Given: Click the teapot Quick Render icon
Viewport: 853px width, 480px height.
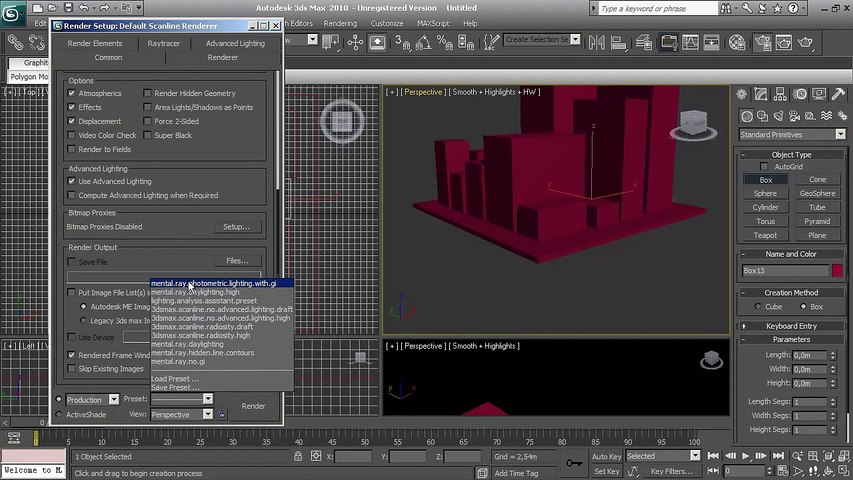Looking at the screenshot, I should tap(806, 42).
